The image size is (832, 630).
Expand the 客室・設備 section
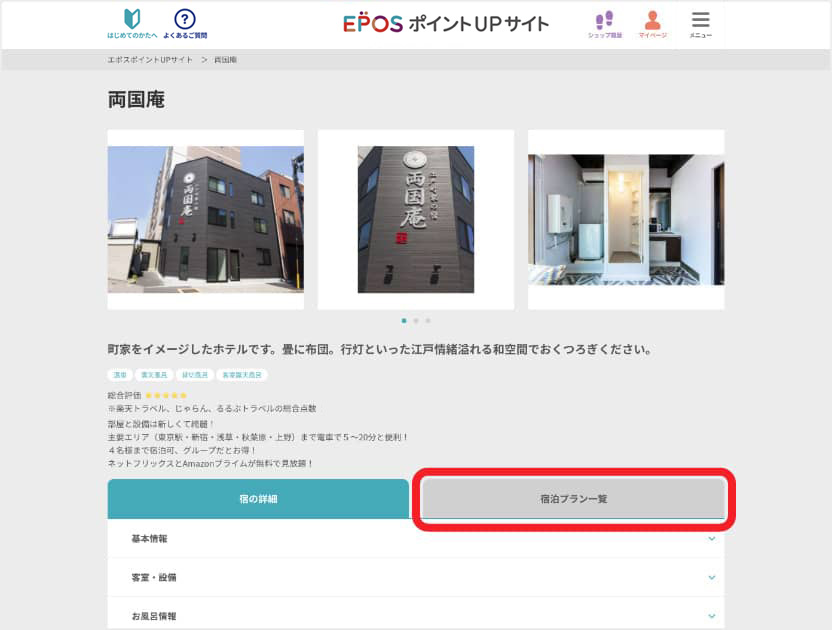[x=415, y=578]
